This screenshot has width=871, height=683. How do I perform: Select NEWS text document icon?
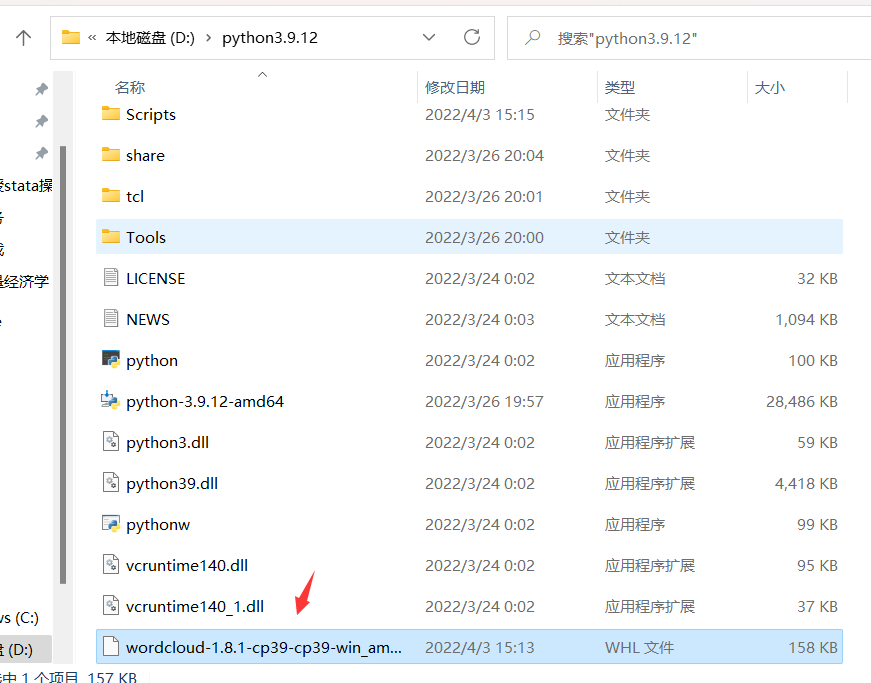tap(111, 318)
